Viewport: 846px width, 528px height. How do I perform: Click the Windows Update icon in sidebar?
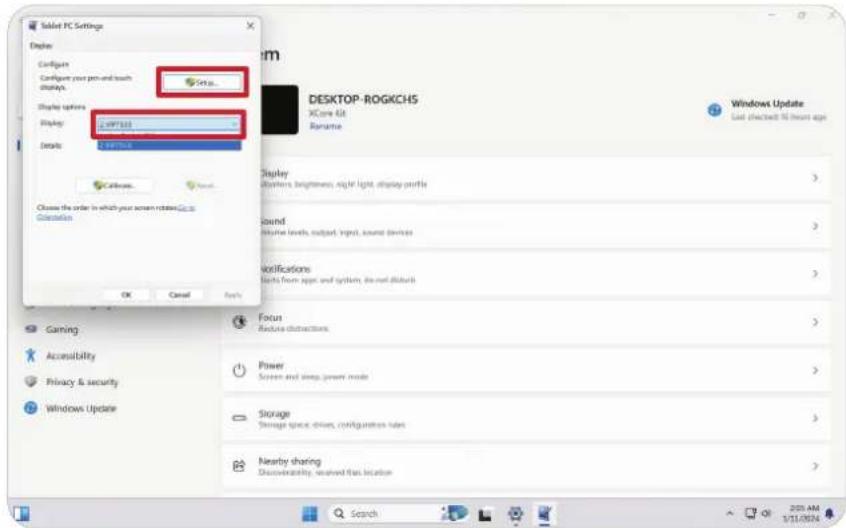(31, 408)
